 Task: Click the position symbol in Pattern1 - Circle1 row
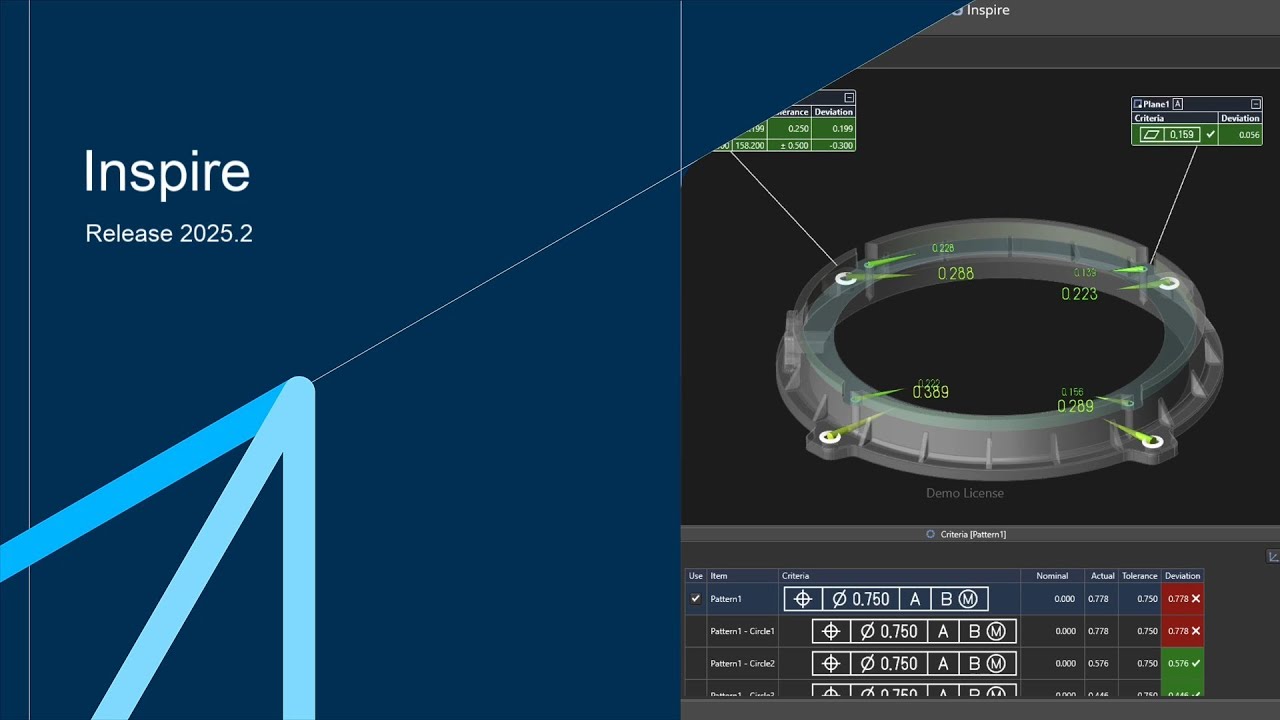click(830, 631)
